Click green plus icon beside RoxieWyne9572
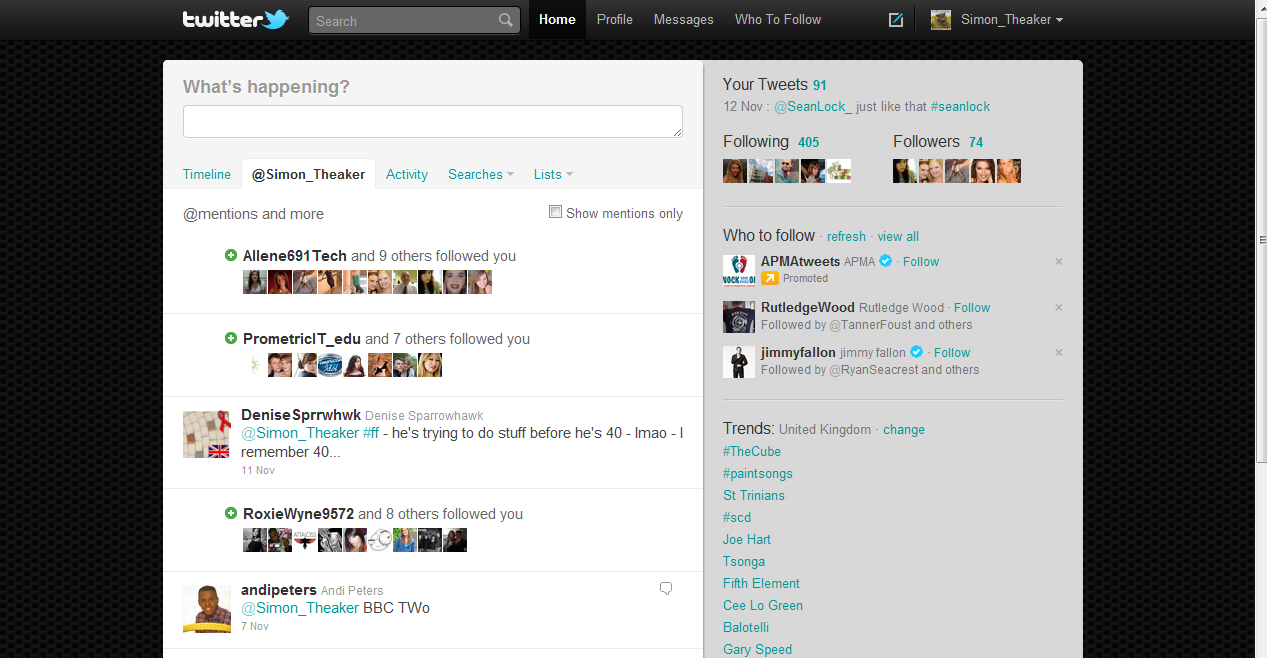1267x658 pixels. 231,514
